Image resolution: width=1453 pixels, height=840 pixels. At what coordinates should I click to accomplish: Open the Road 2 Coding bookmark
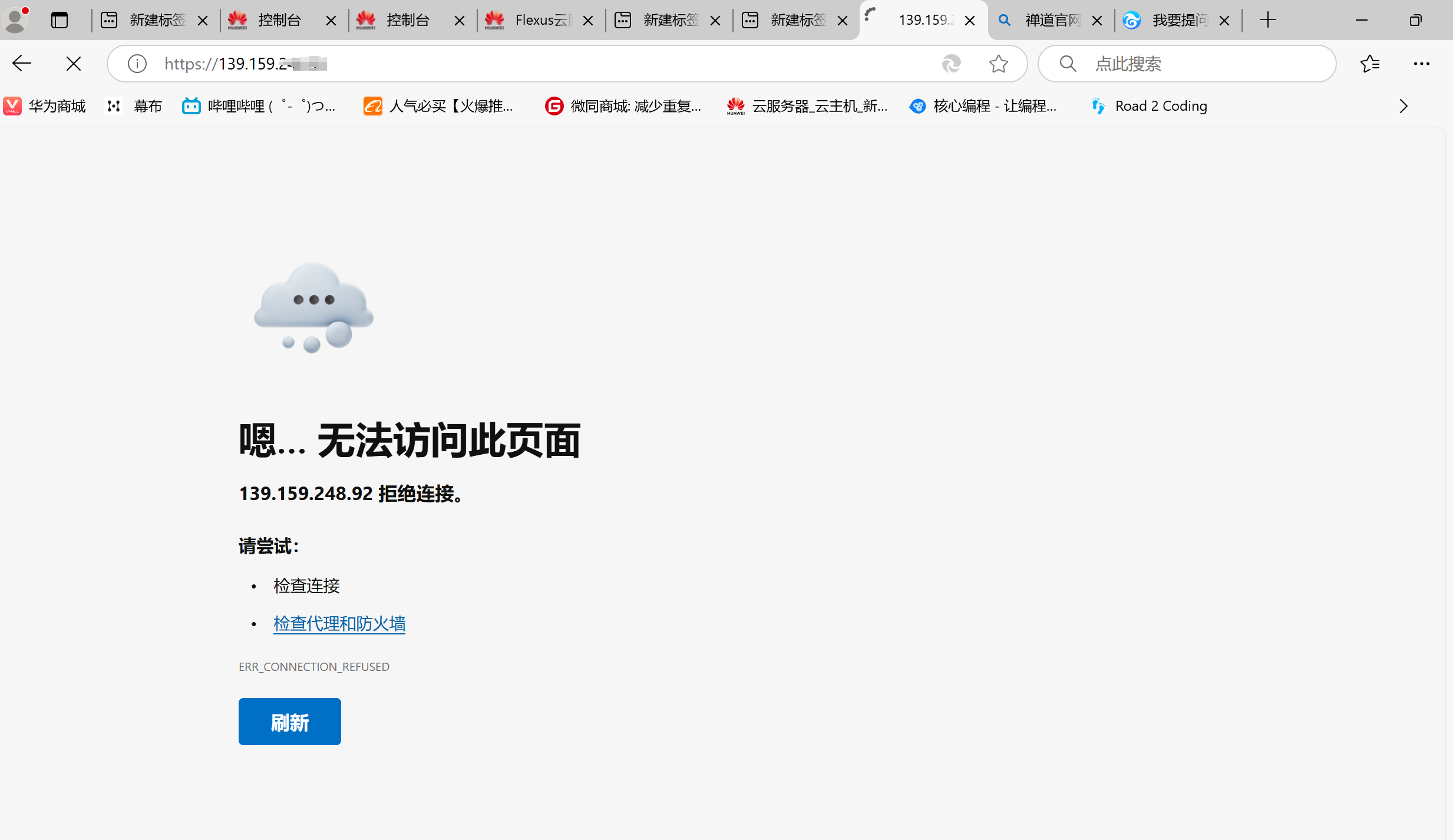click(1150, 106)
